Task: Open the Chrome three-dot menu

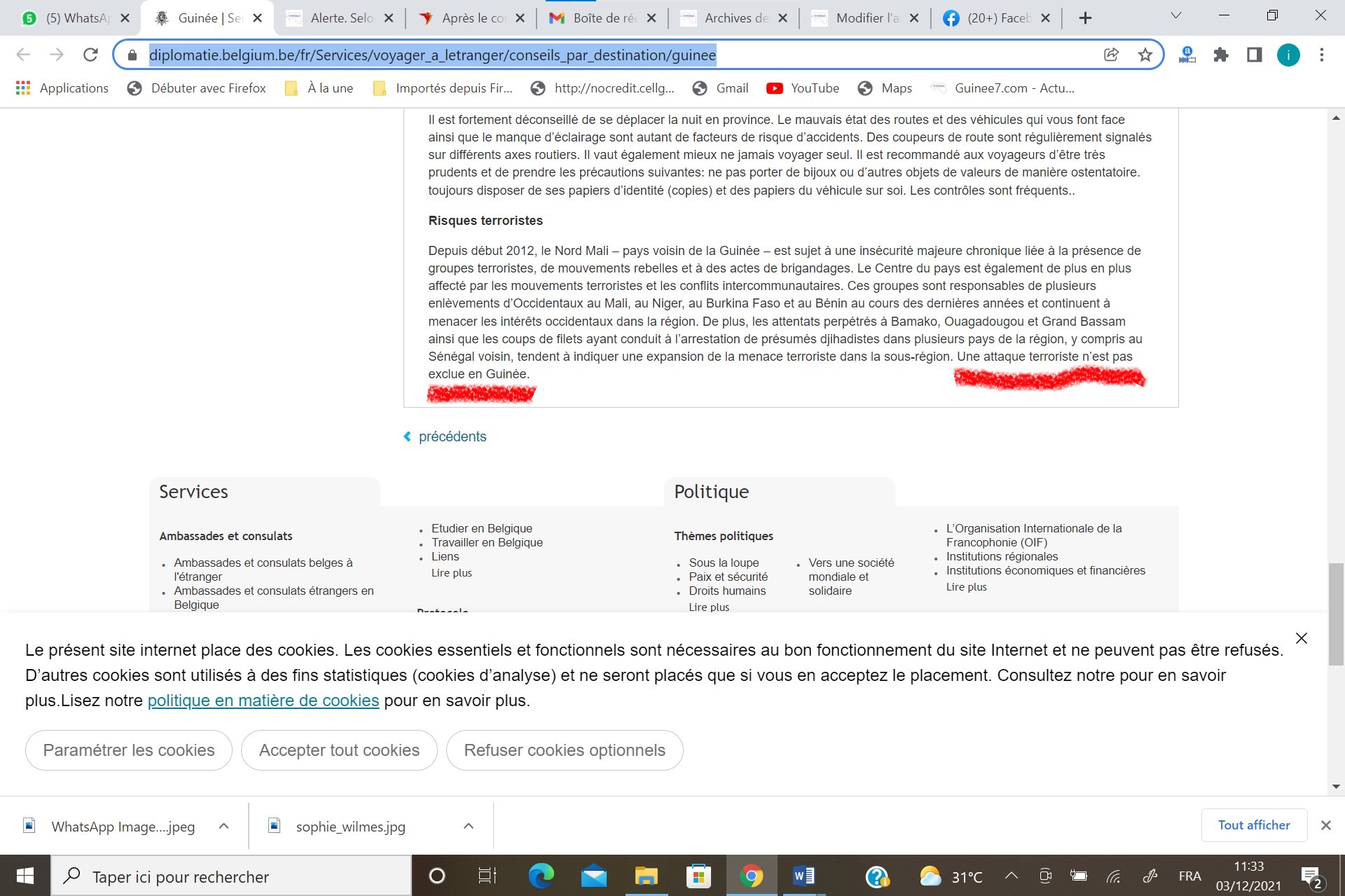Action: coord(1321,55)
